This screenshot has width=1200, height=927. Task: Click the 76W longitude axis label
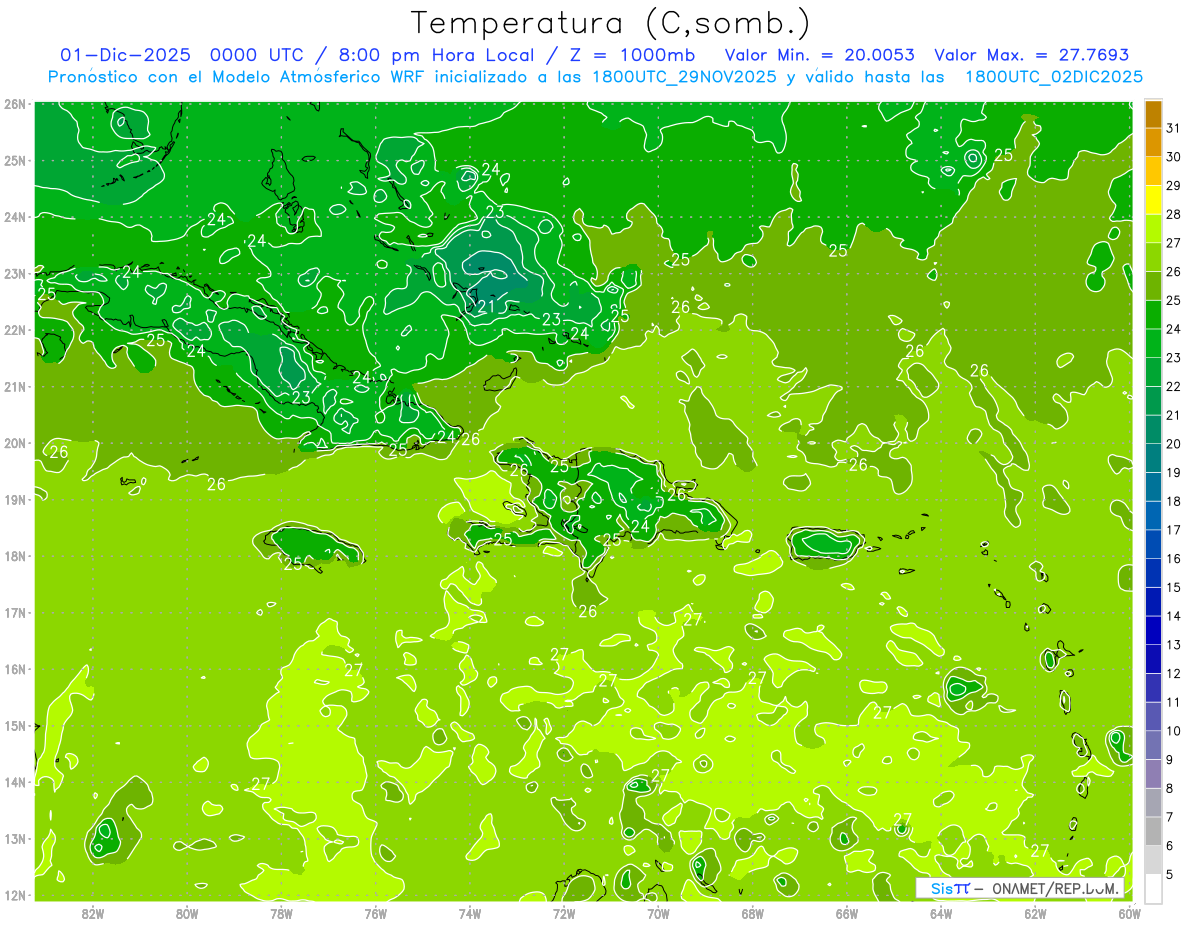pyautogui.click(x=376, y=913)
